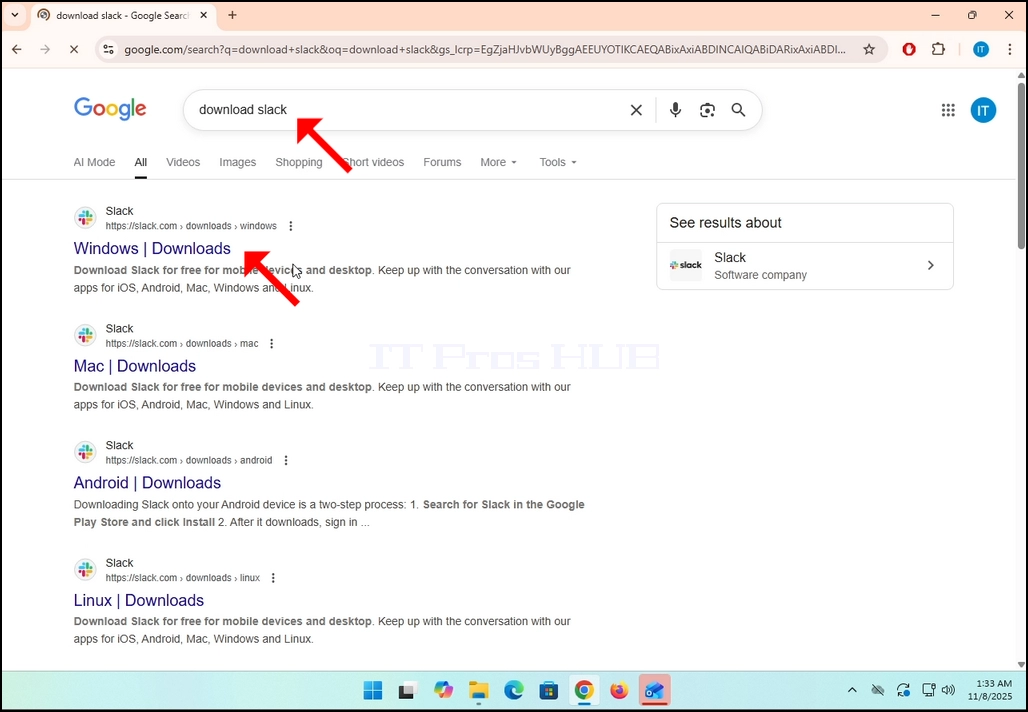Switch to Images results tab
1028x712 pixels.
[237, 162]
